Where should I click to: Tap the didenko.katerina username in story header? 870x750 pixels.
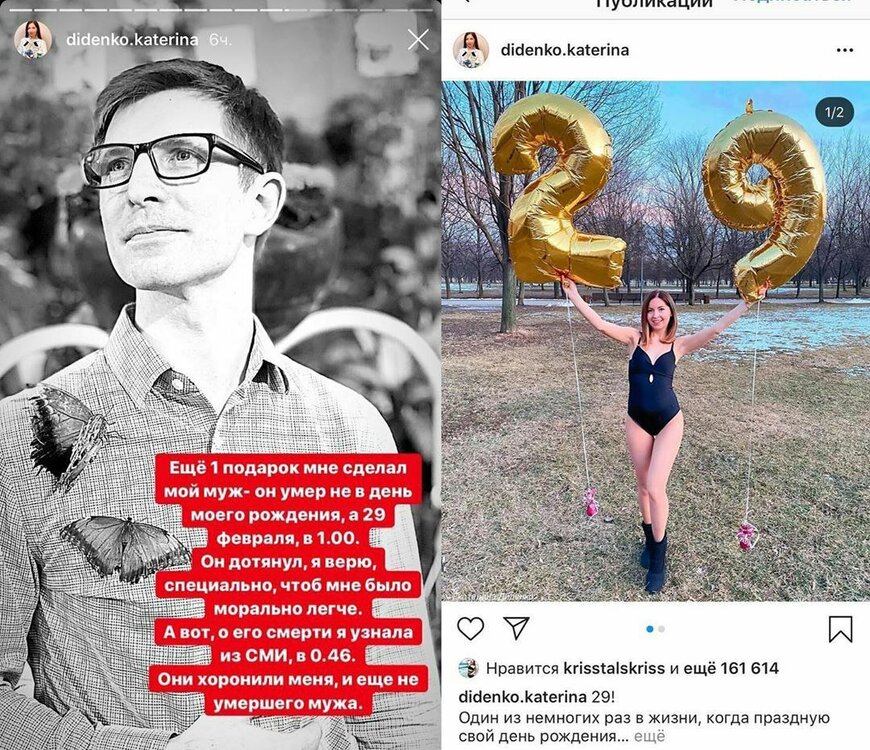(x=132, y=40)
